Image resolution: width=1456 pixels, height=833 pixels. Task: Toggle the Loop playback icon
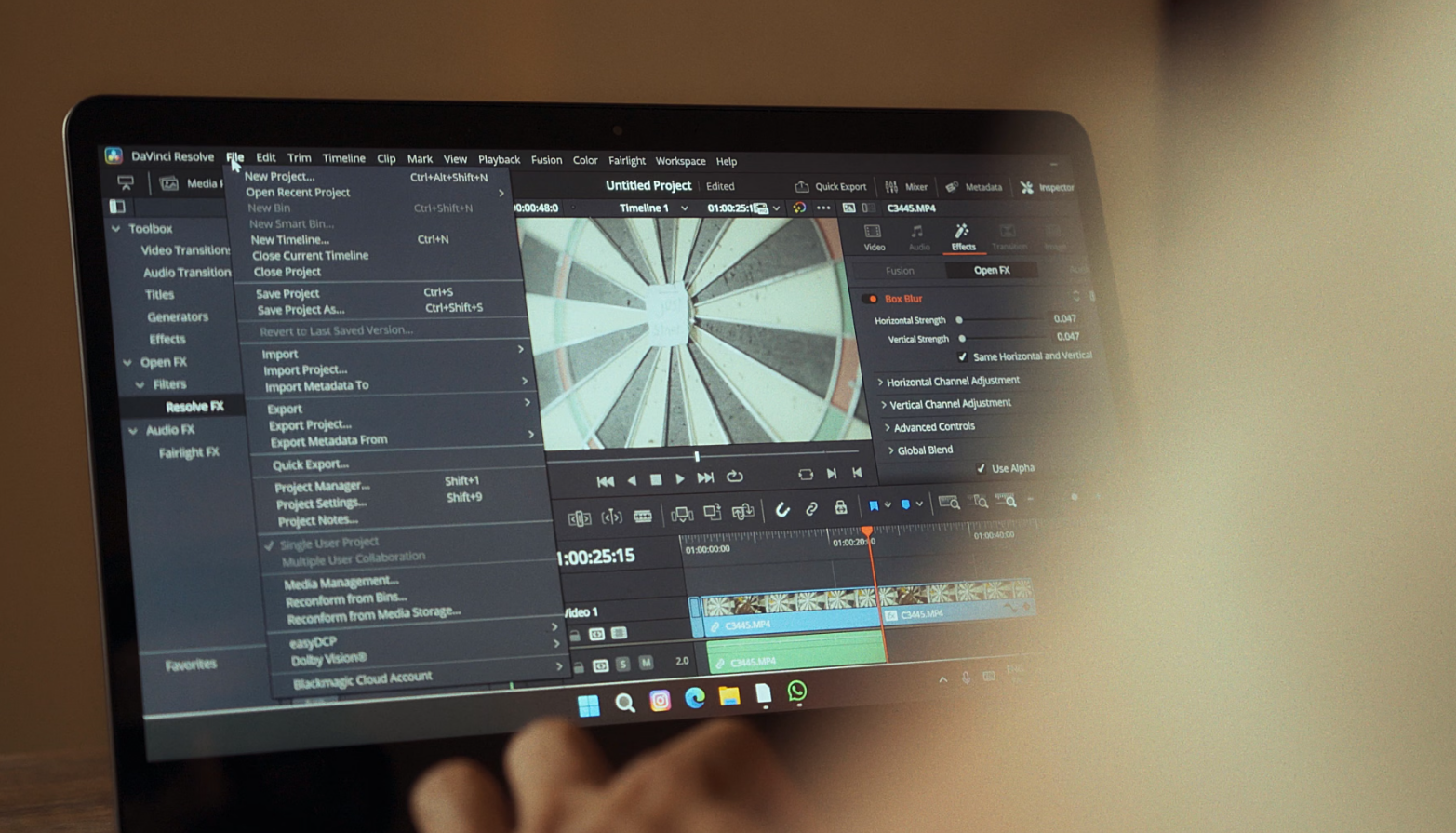point(735,477)
